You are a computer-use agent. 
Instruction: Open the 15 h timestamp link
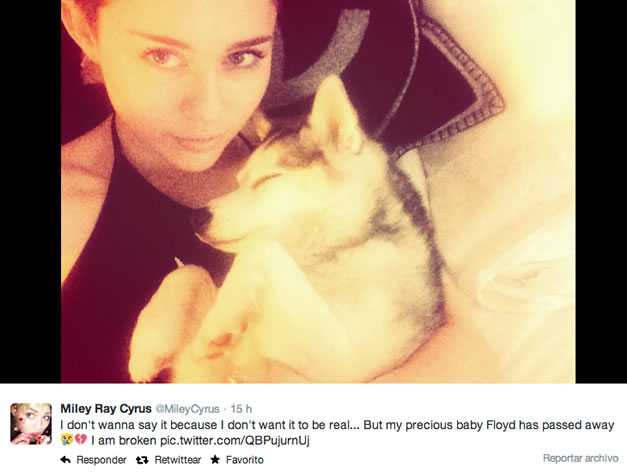(x=241, y=409)
